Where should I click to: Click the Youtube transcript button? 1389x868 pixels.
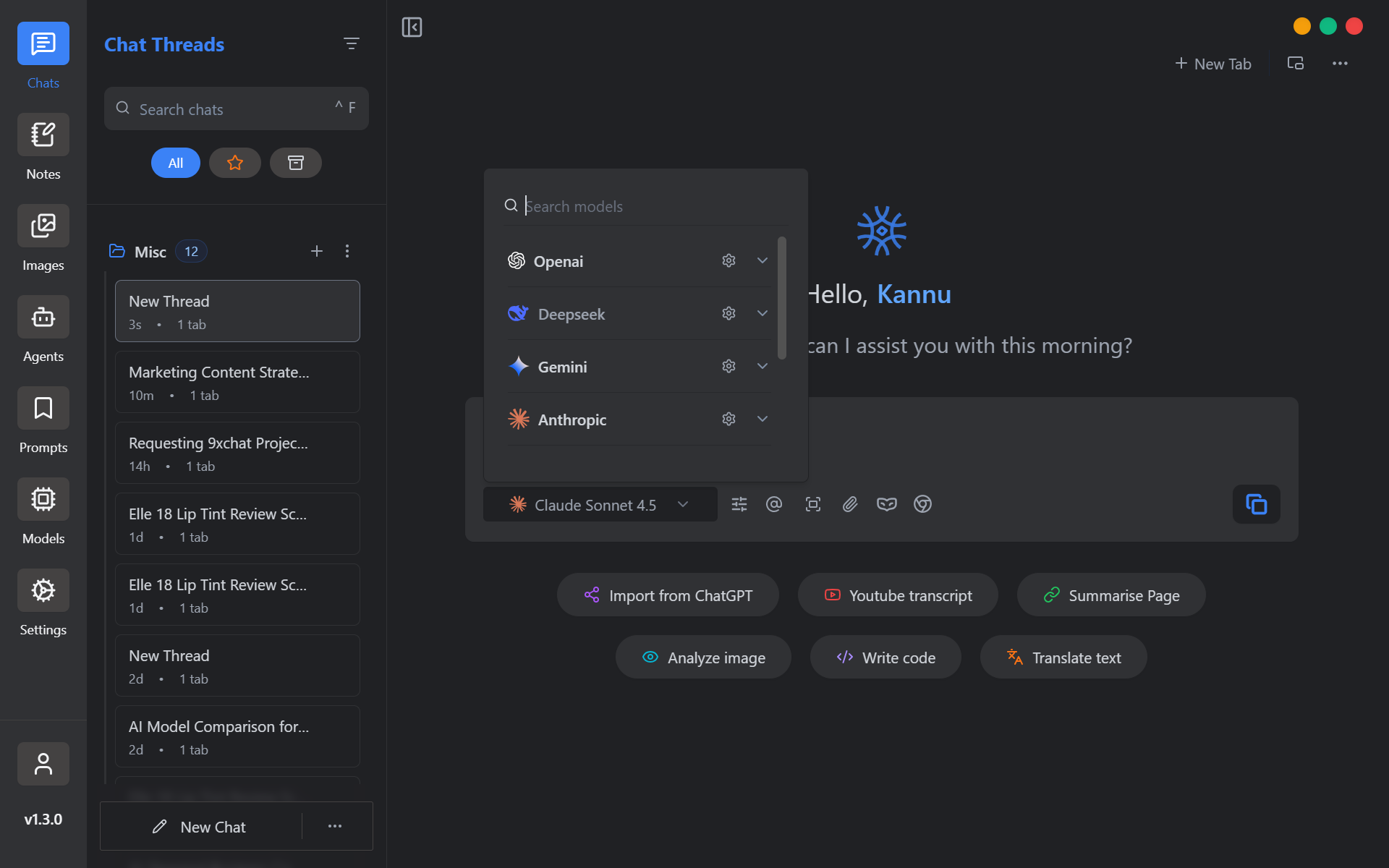pos(897,595)
